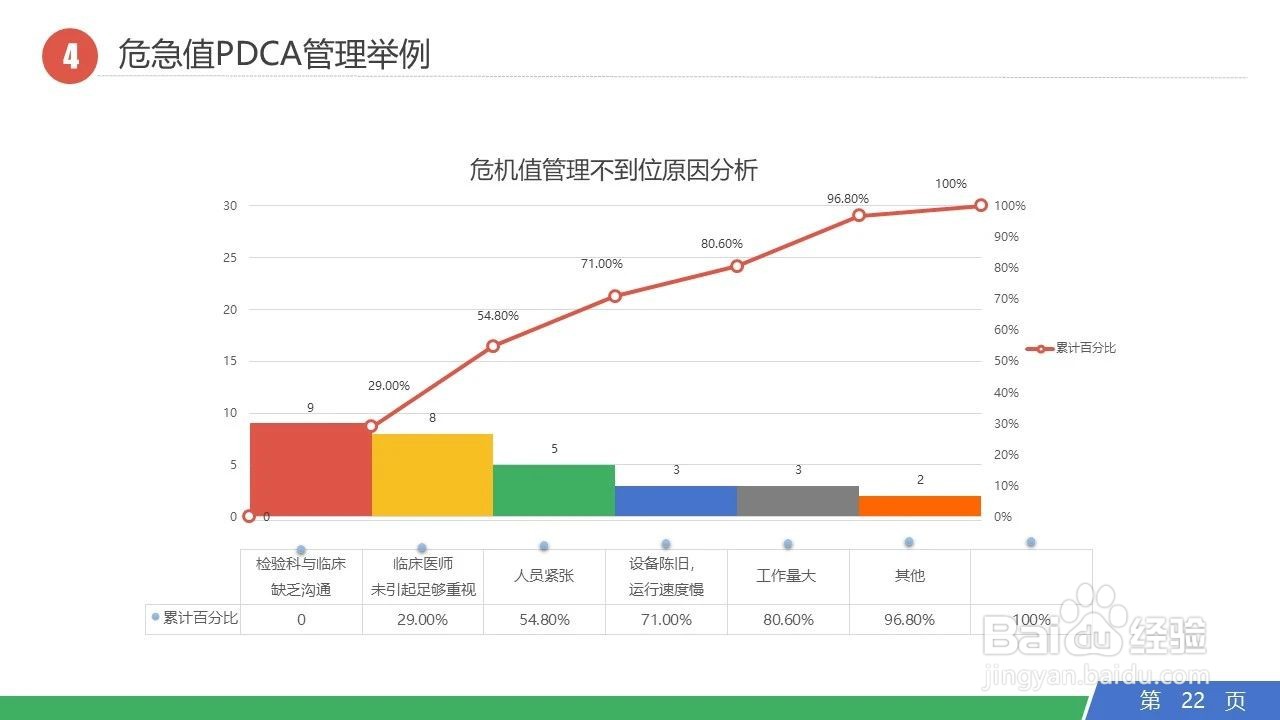Select the 29.00% cell in the data table
The image size is (1280, 720).
[x=422, y=620]
